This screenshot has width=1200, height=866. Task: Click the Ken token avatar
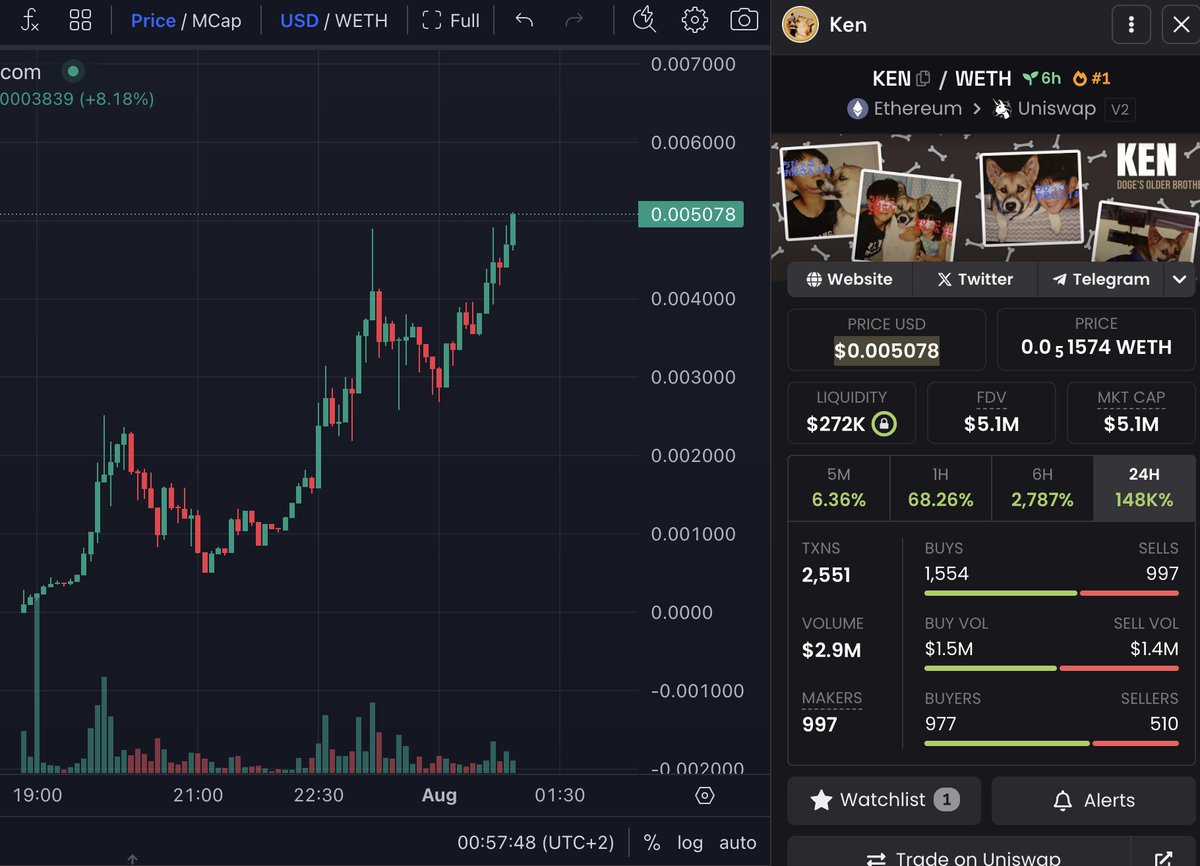coord(801,25)
